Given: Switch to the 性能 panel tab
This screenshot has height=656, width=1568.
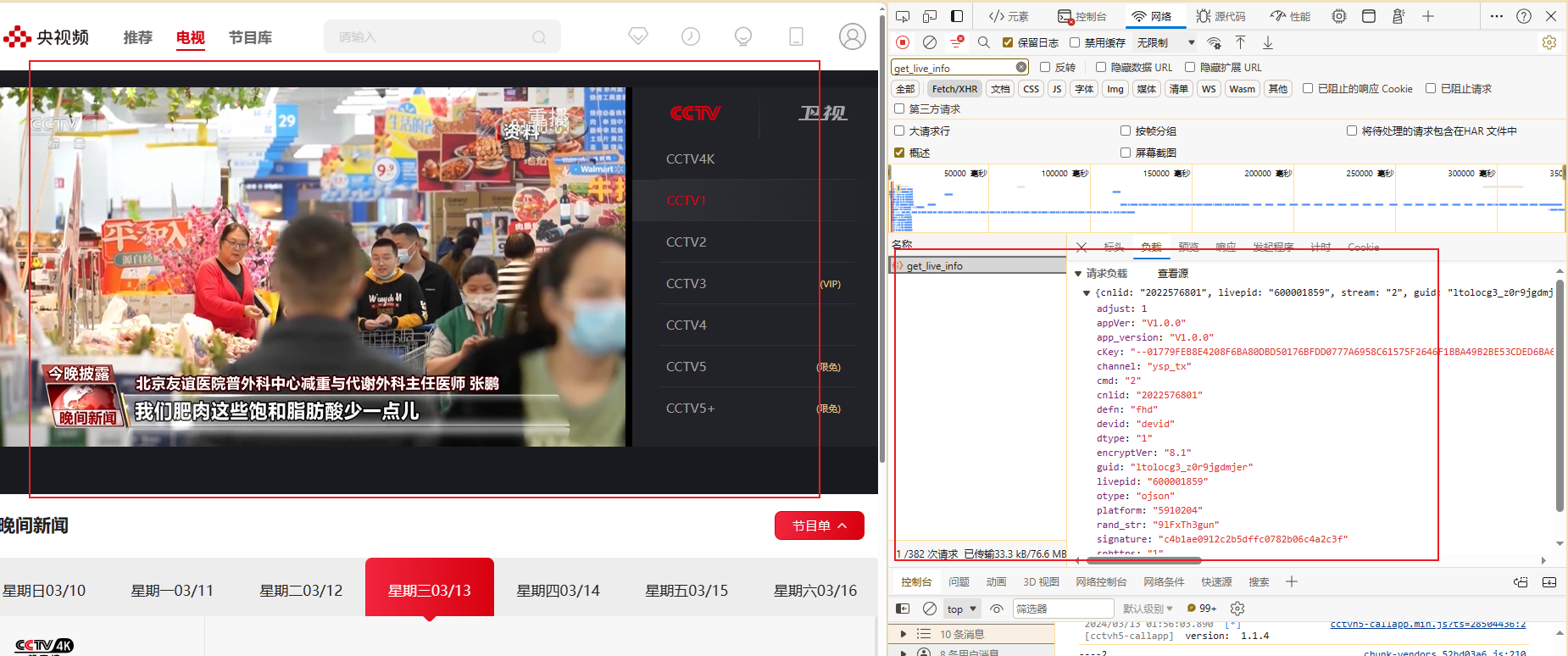Looking at the screenshot, I should point(1290,16).
